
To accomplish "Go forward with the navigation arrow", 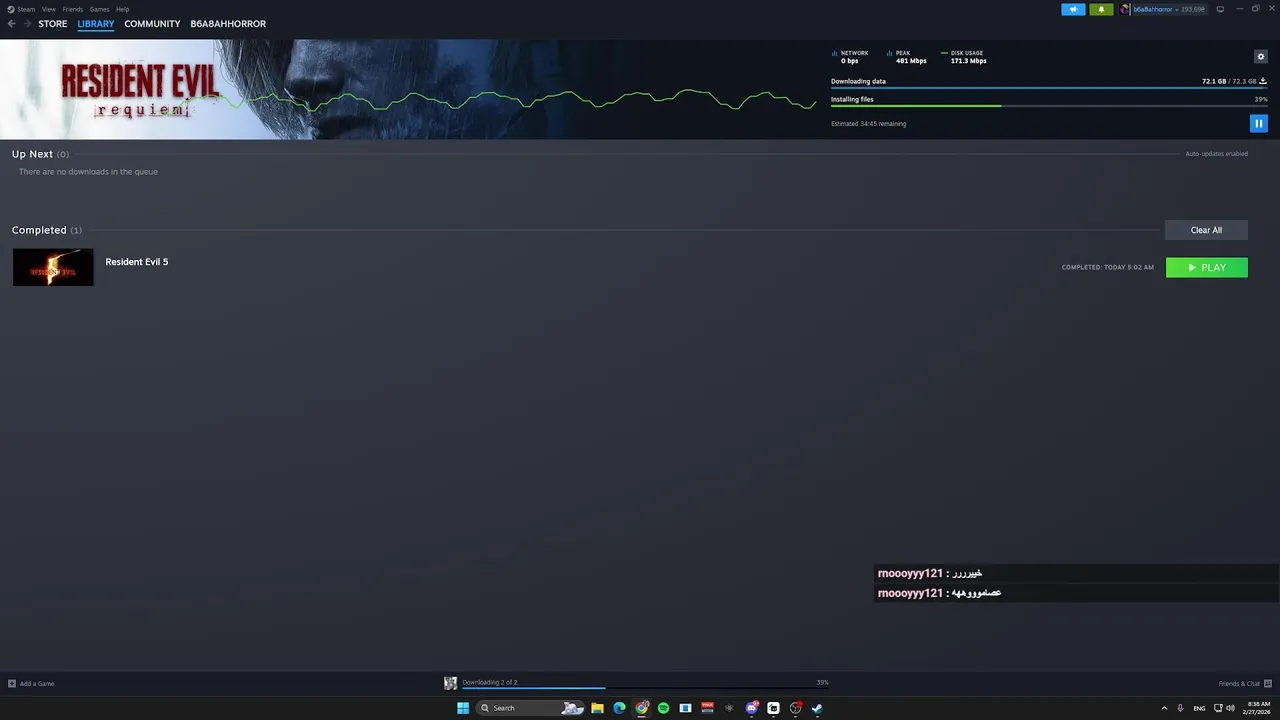I will click(x=27, y=24).
